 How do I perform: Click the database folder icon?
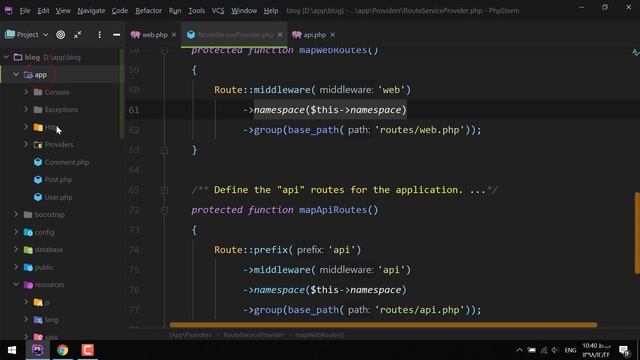pyautogui.click(x=28, y=250)
